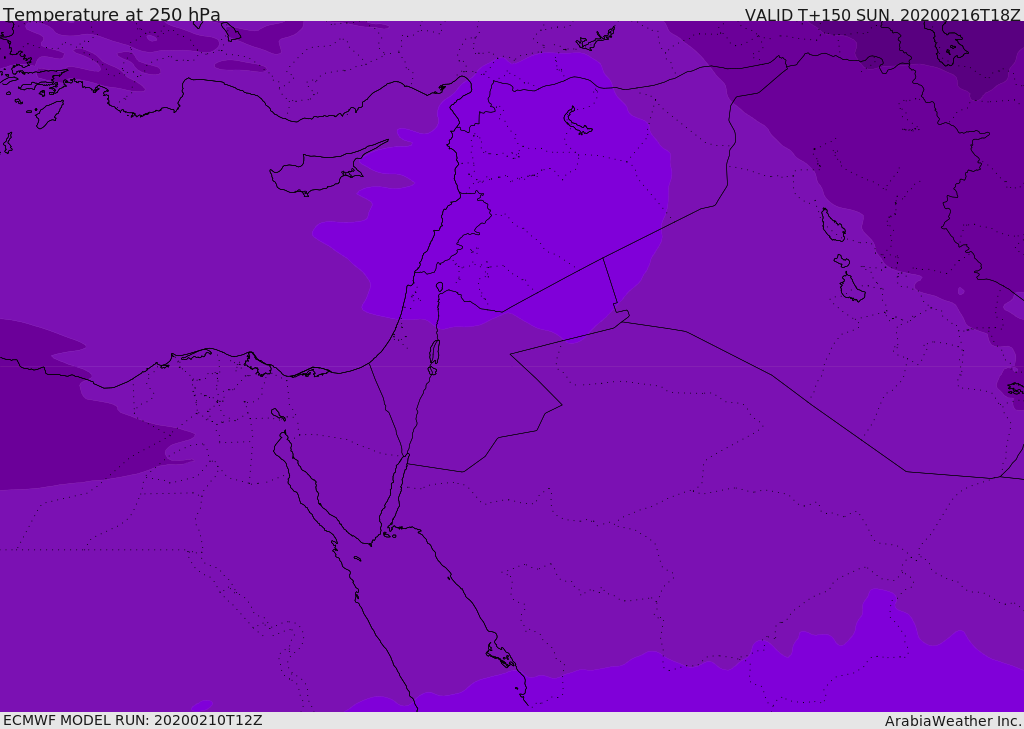Screen dimensions: 1024x729
Task: Click the upper lake in central Iraq
Action: (x=832, y=225)
